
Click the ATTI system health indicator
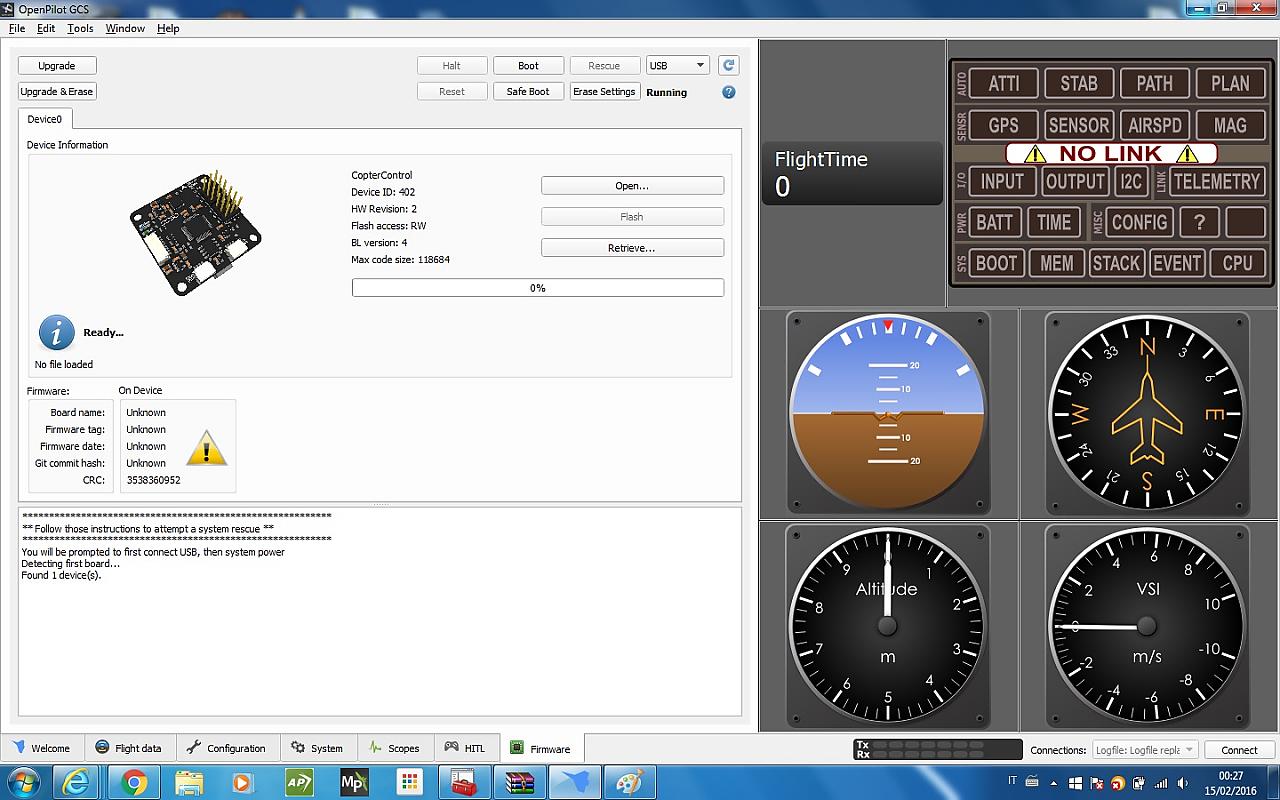click(1004, 83)
